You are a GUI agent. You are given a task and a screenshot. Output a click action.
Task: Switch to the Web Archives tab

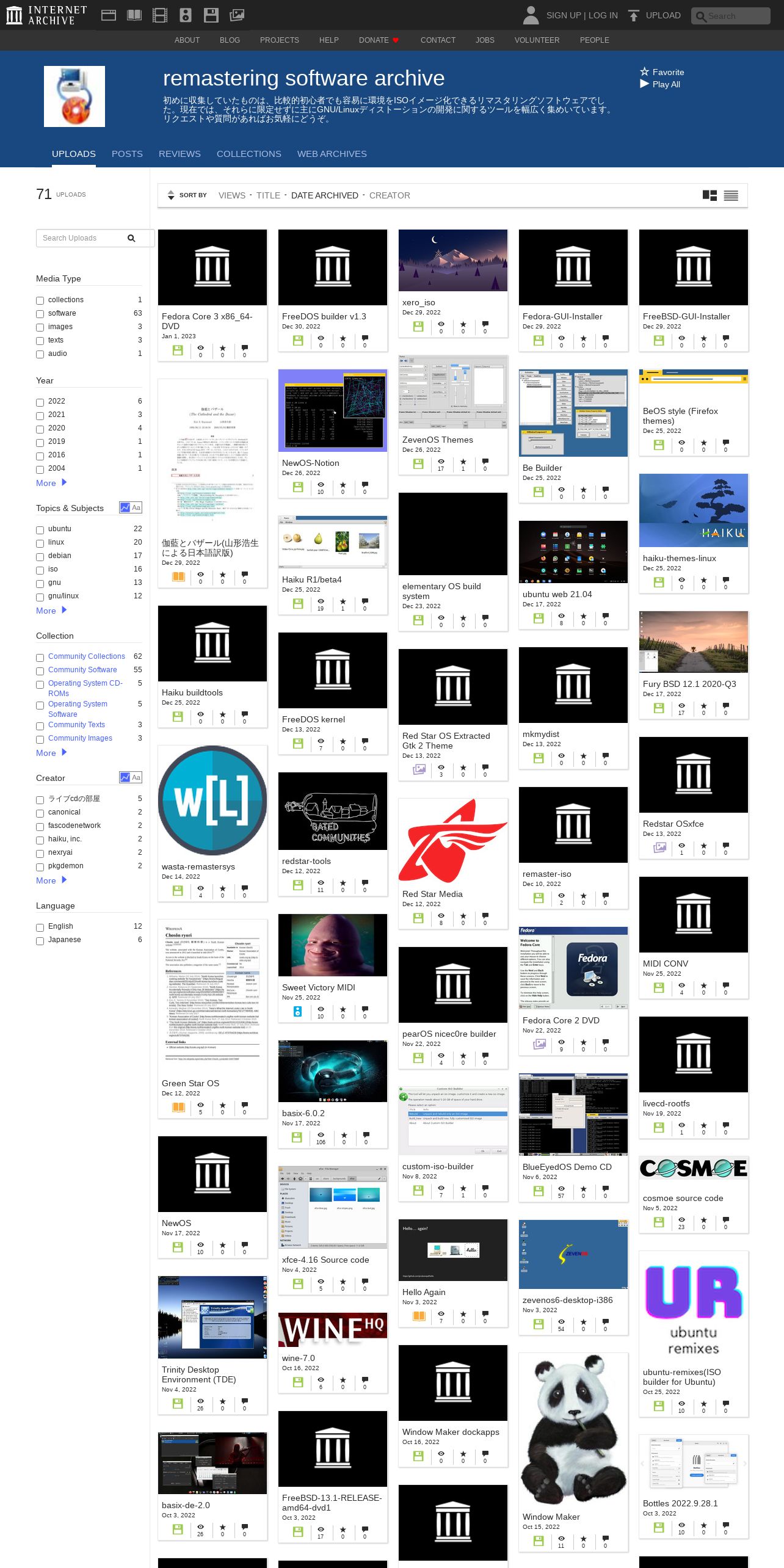tap(332, 154)
